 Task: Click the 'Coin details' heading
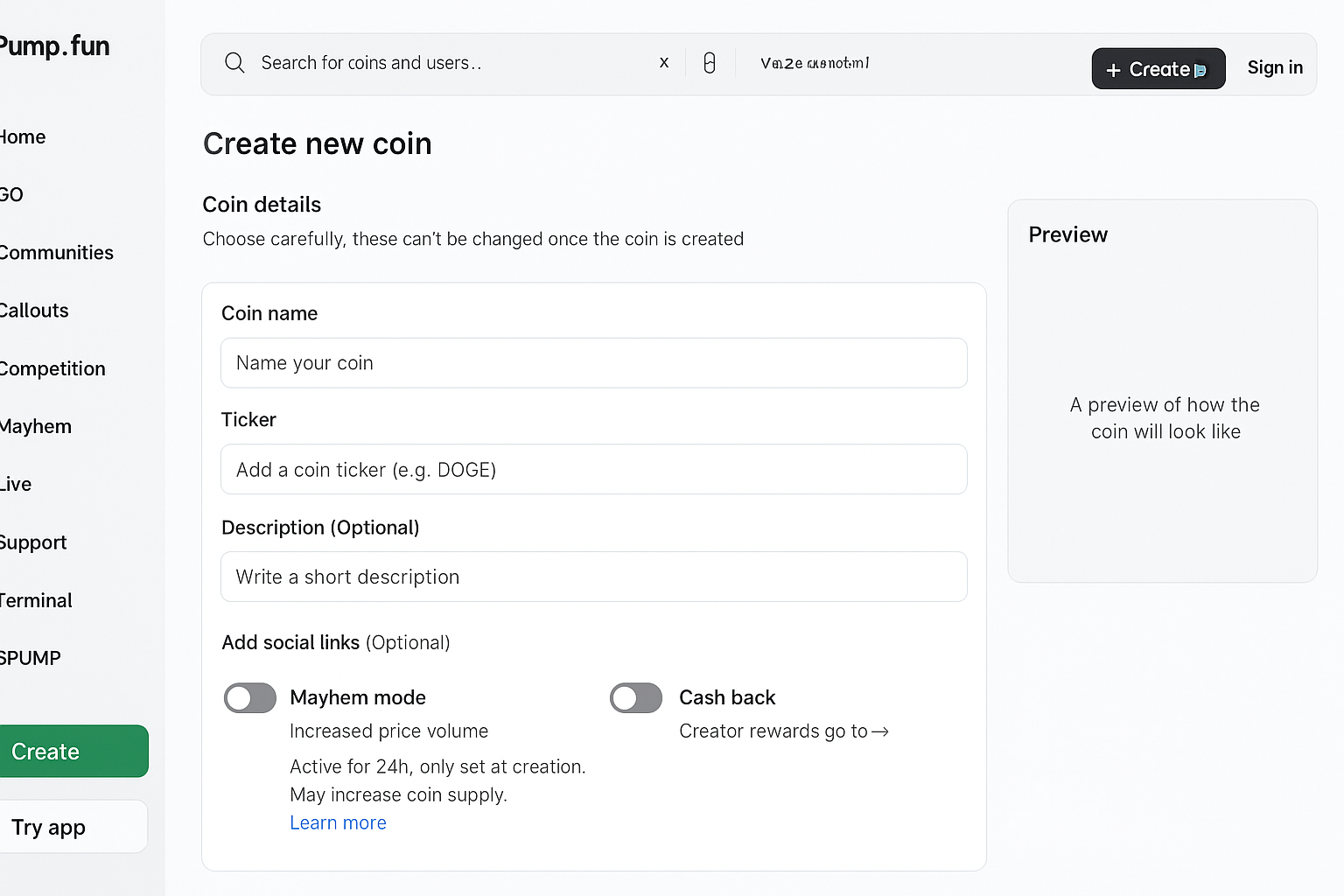click(262, 204)
